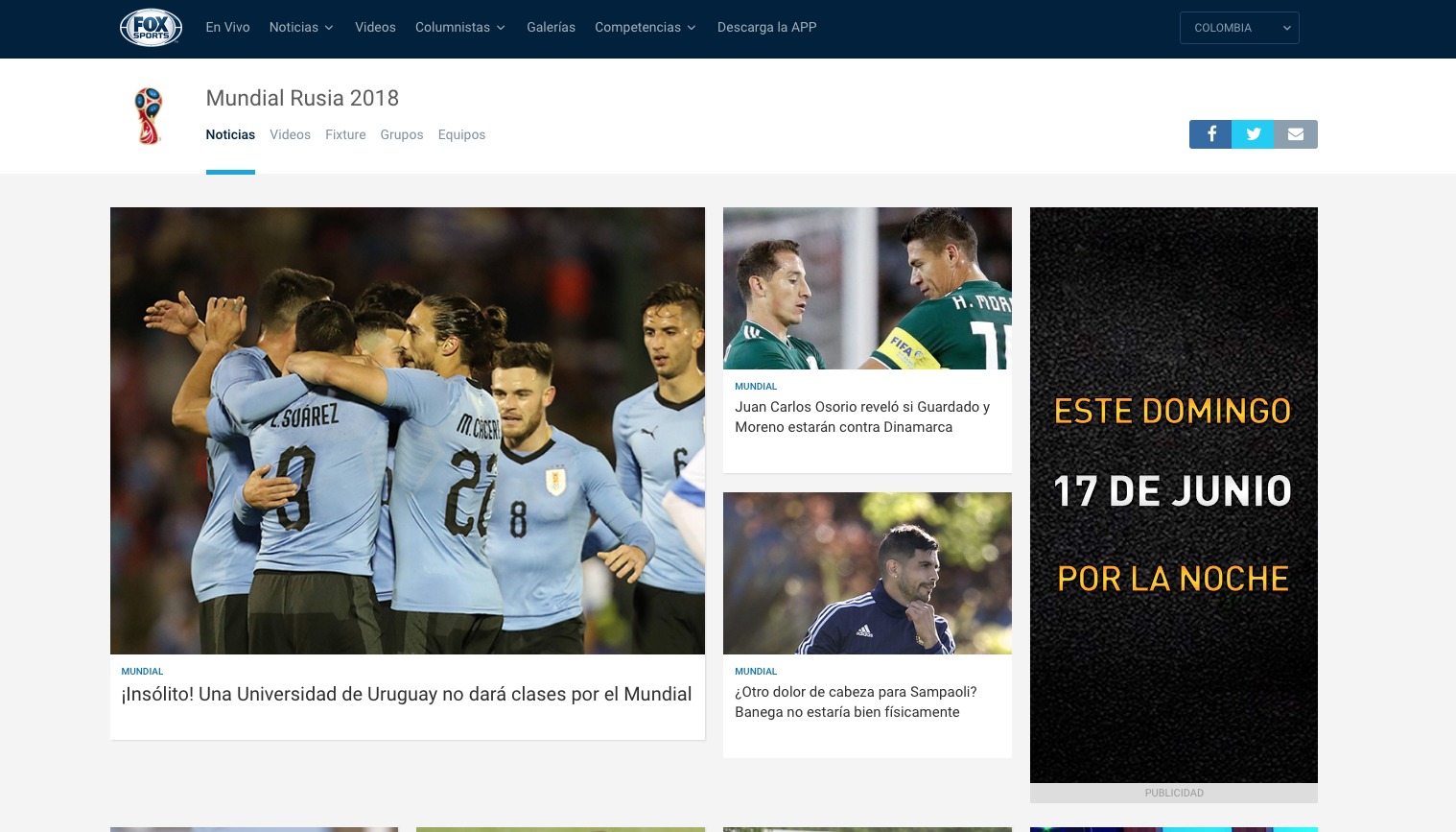Screen dimensions: 1456x832
Task: Switch to the Equipos tab
Action: point(461,134)
